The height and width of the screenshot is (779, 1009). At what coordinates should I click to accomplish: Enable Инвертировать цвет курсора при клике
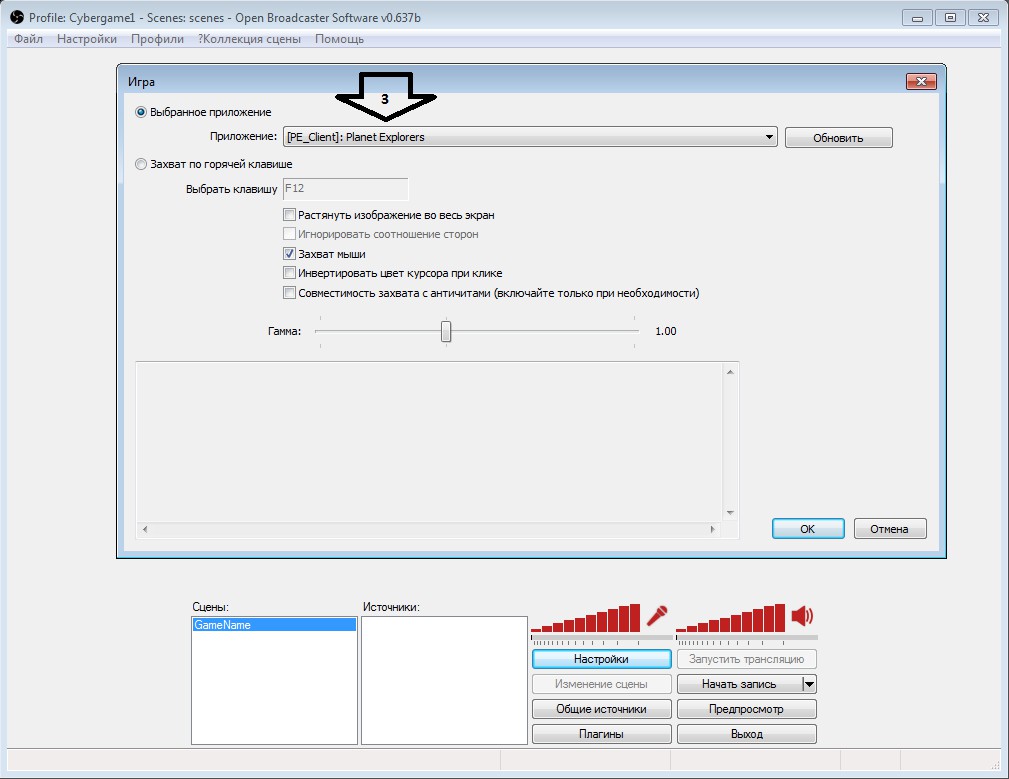pyautogui.click(x=290, y=273)
